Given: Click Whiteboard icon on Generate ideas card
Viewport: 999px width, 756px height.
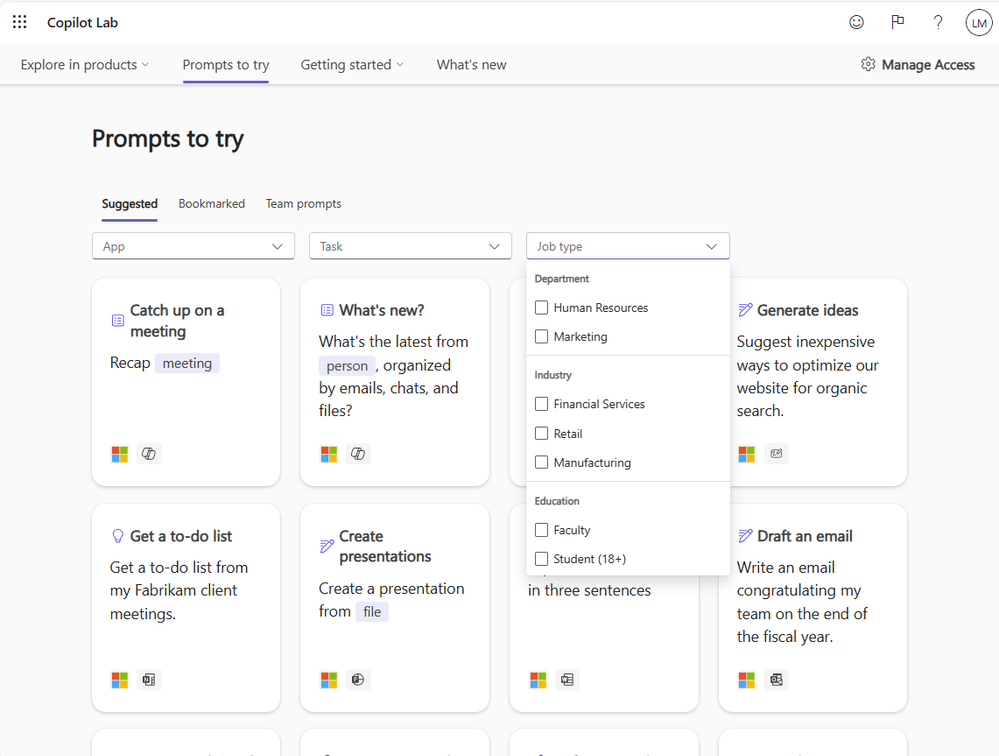Looking at the screenshot, I should click(776, 454).
